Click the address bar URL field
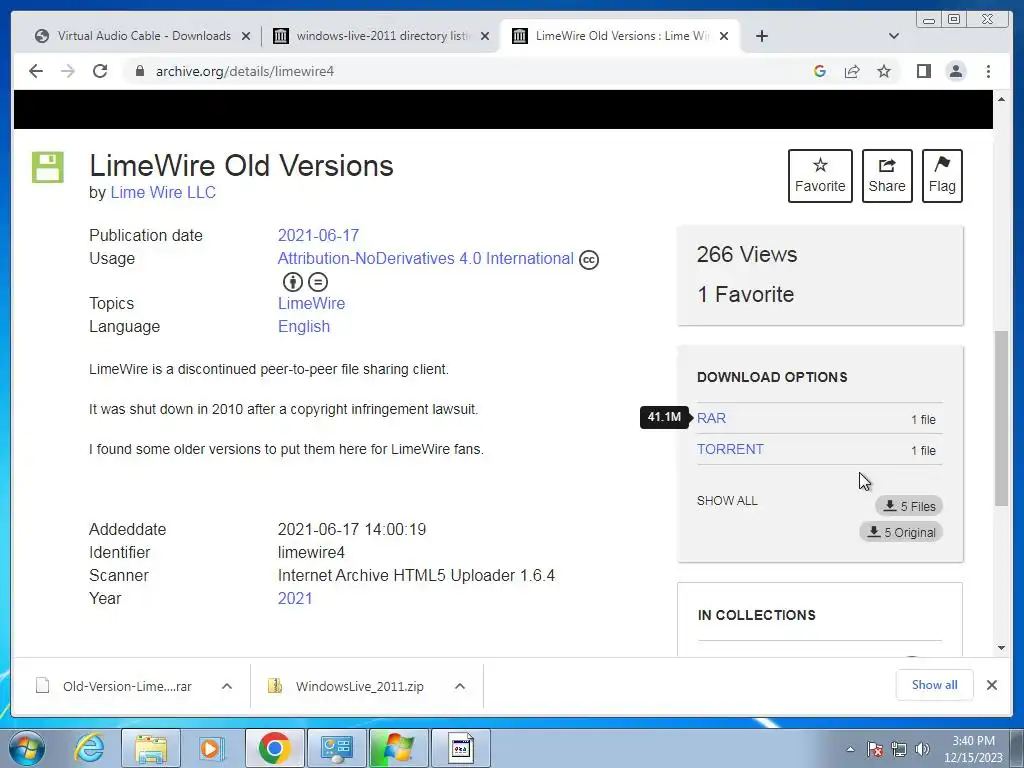Screen dimensions: 1024x768 (457, 71)
